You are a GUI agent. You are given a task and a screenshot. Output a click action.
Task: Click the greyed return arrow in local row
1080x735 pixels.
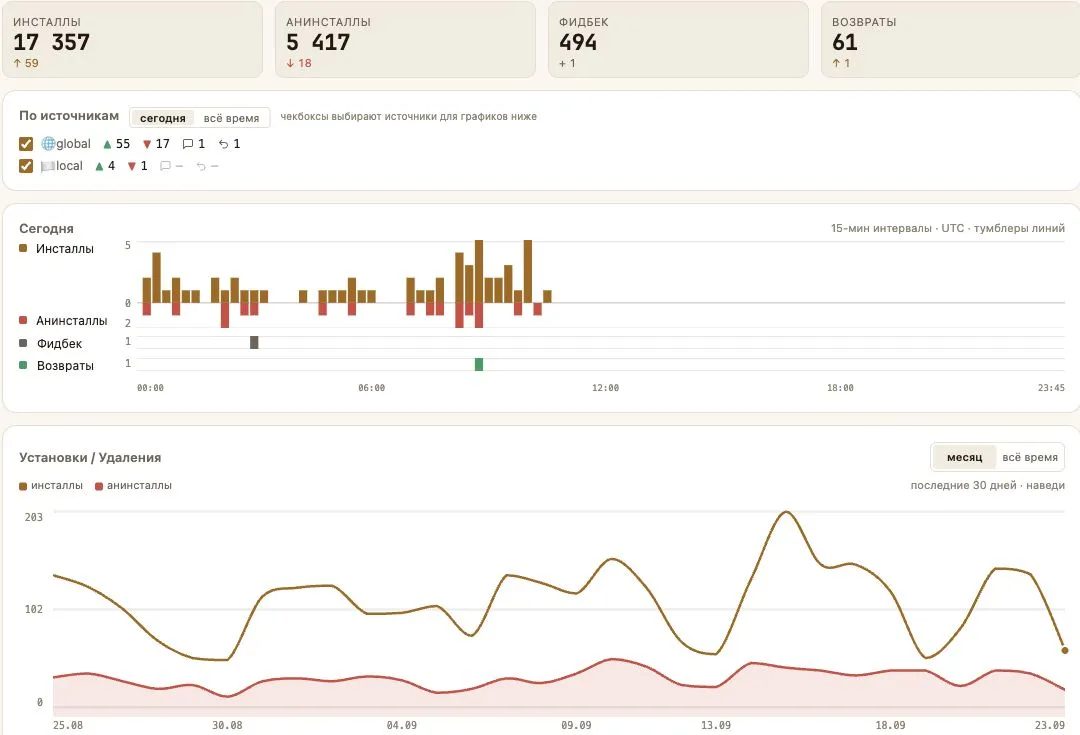(201, 166)
